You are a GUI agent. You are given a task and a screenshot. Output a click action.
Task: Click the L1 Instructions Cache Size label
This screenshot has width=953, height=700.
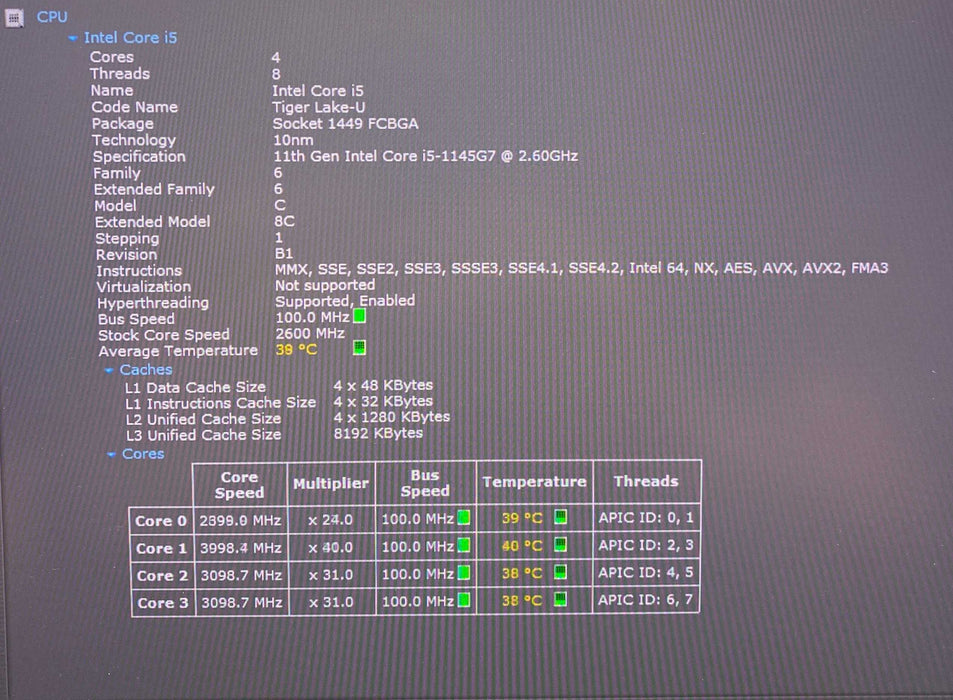[221, 403]
